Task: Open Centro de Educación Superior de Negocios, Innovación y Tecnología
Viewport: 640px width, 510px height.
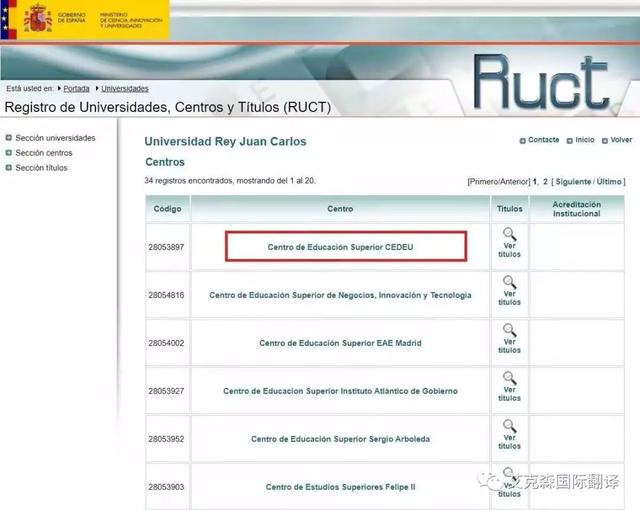Action: [x=340, y=295]
